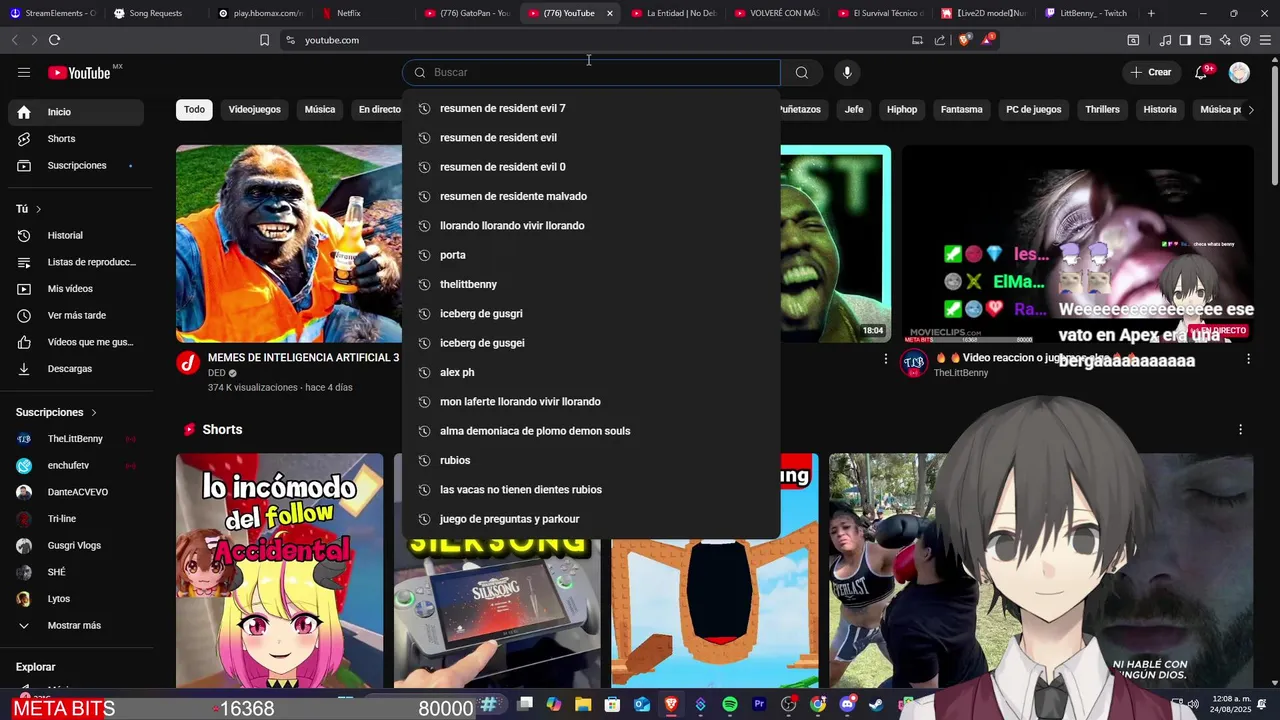The width and height of the screenshot is (1280, 720).
Task: Open Descargas in the sidebar
Action: pyautogui.click(x=76, y=369)
